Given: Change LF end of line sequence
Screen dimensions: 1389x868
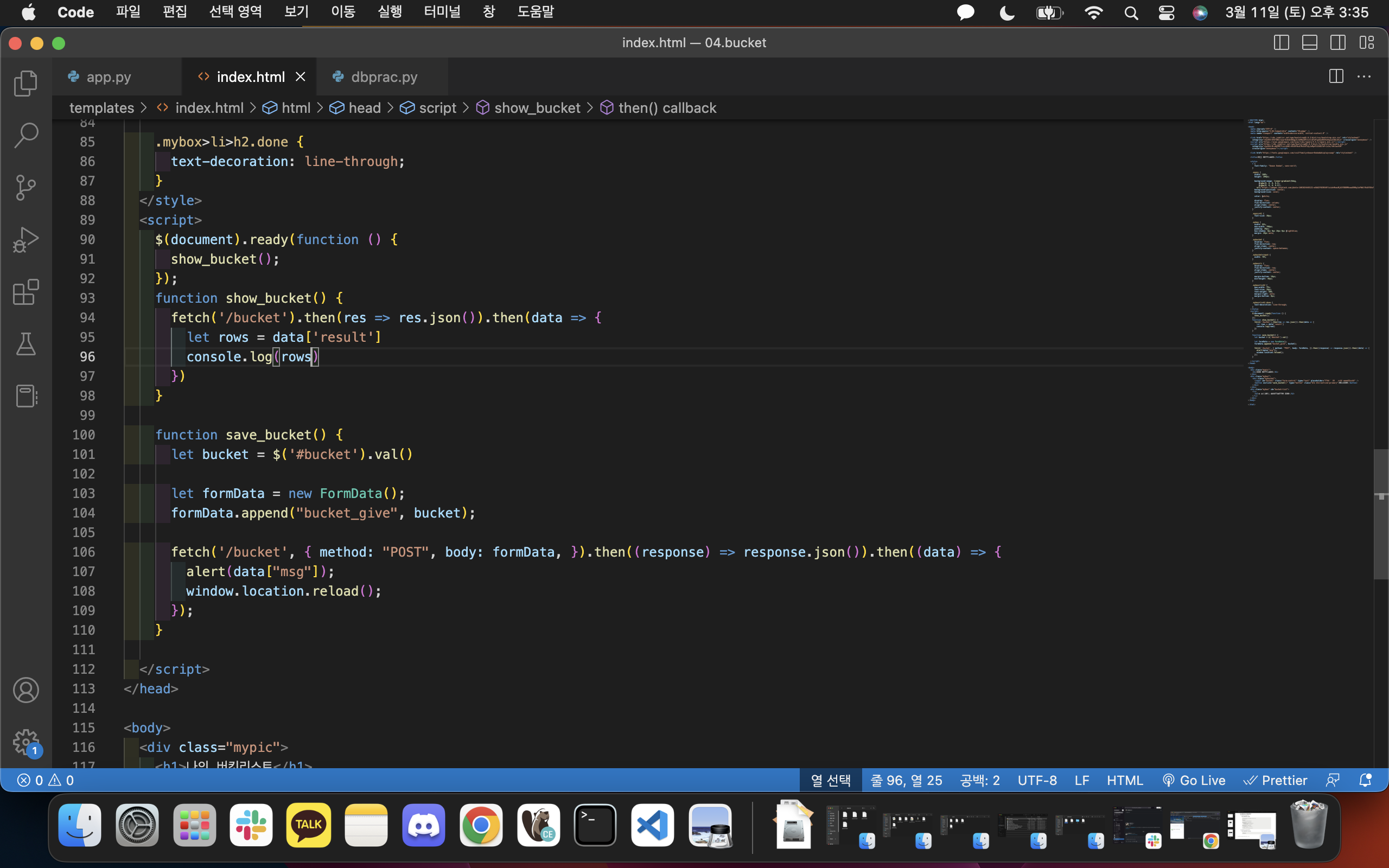Looking at the screenshot, I should coord(1082,780).
